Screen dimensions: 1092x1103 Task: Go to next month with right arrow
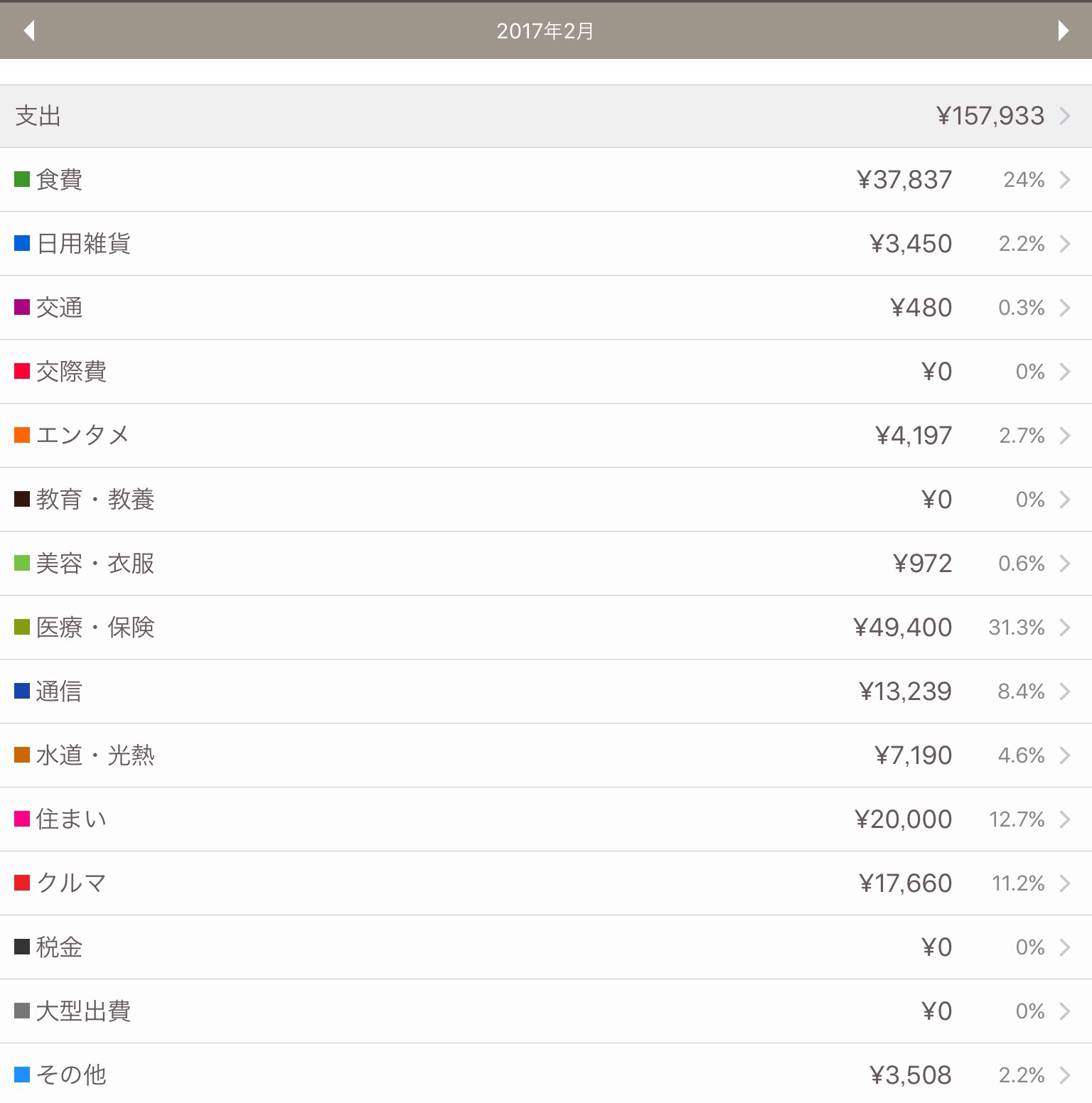point(1063,31)
